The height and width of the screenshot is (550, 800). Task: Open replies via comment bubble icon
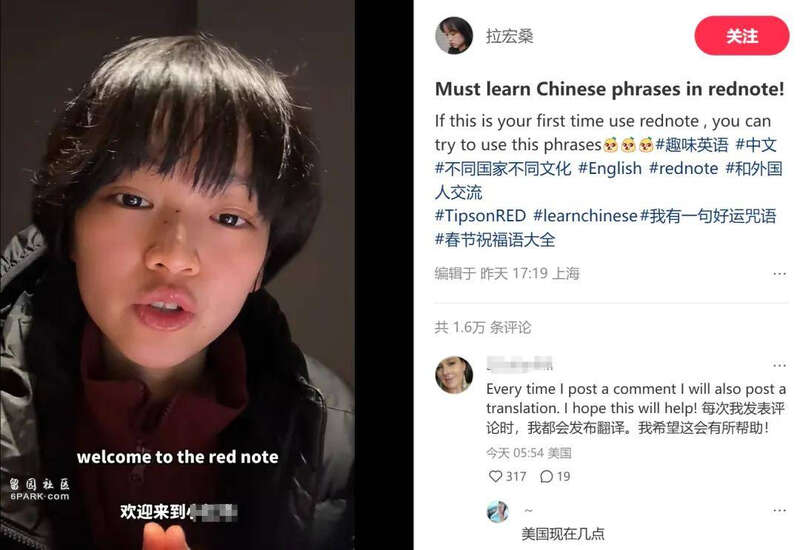pyautogui.click(x=546, y=476)
